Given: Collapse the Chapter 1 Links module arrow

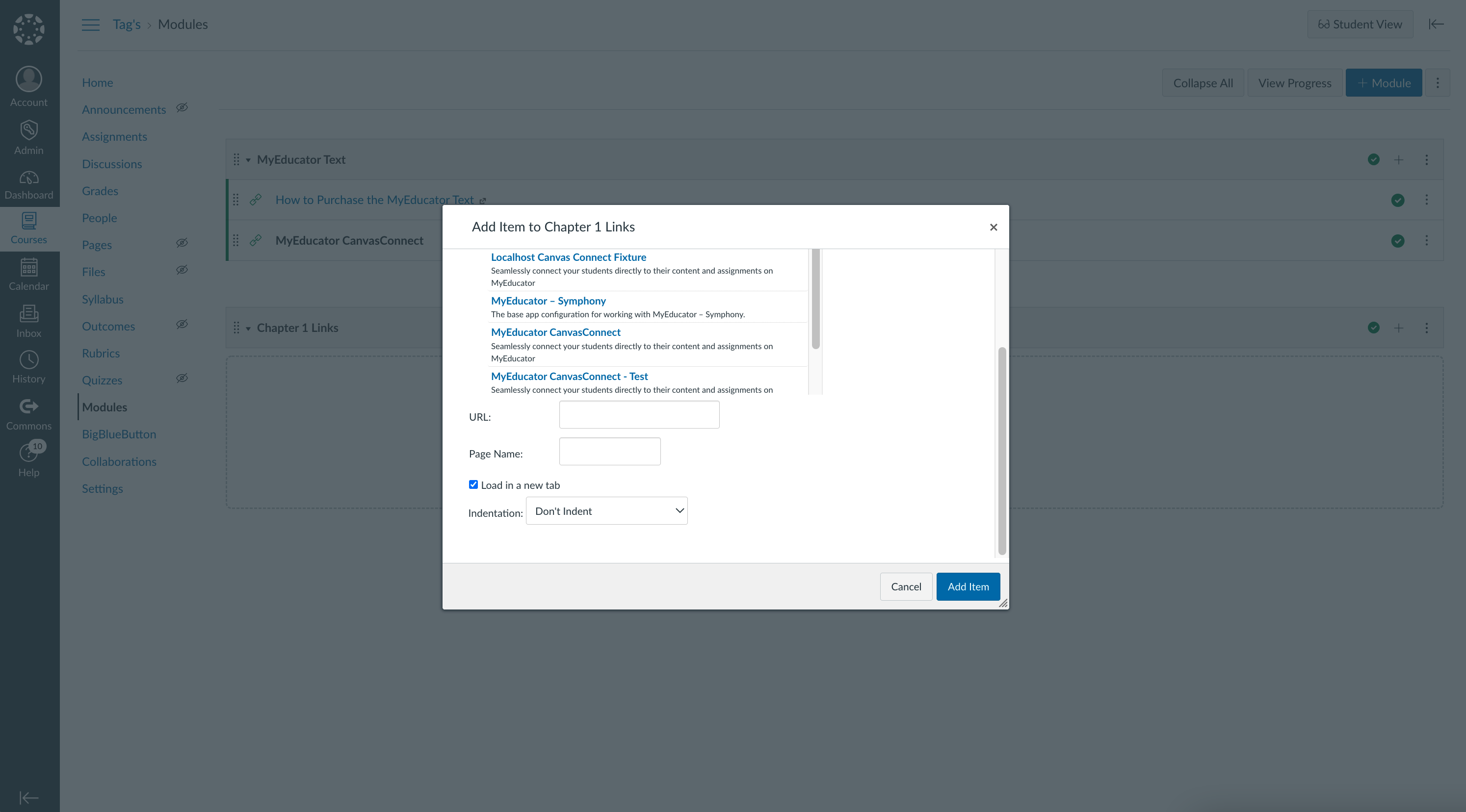Looking at the screenshot, I should pos(248,329).
